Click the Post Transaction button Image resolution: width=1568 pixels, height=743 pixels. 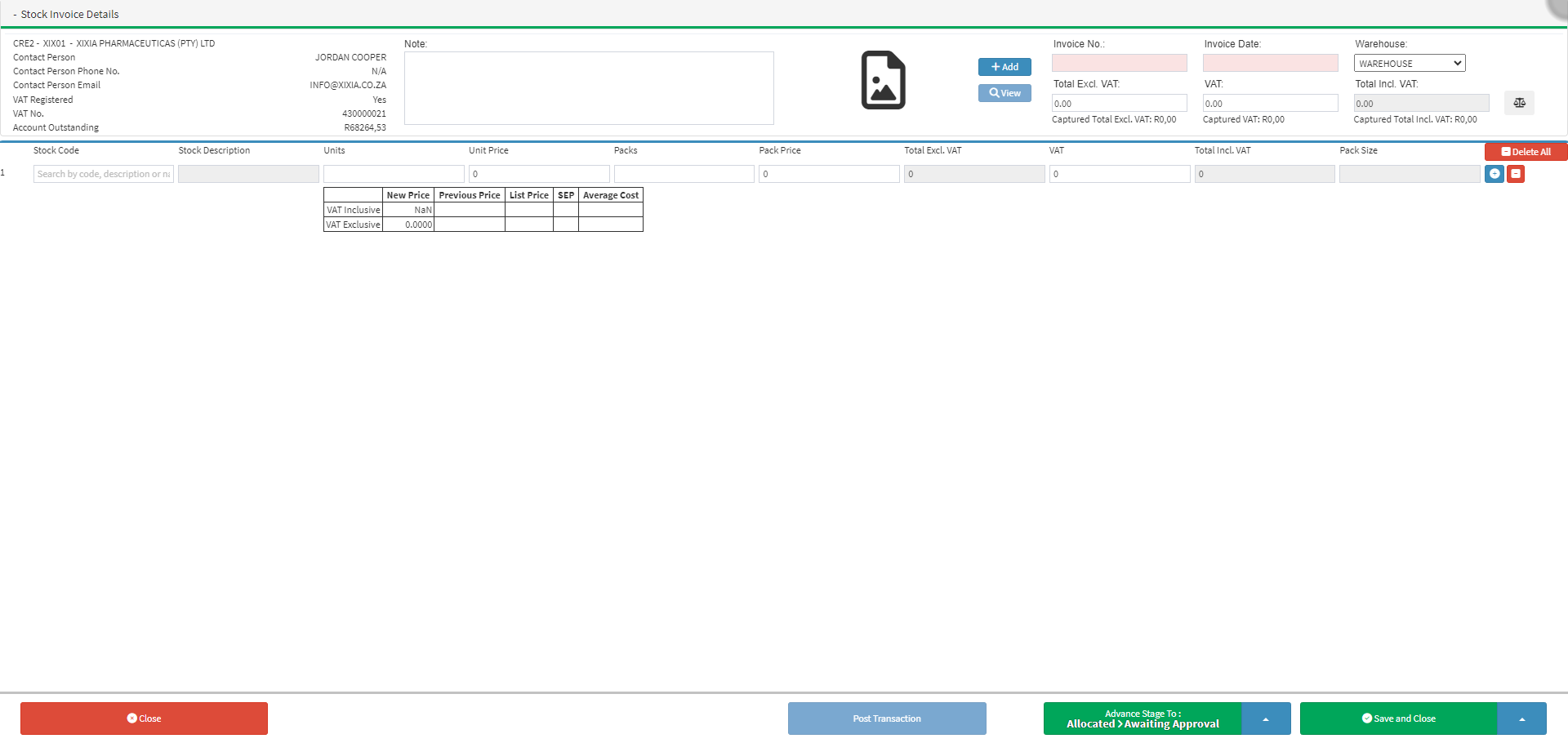click(x=887, y=719)
